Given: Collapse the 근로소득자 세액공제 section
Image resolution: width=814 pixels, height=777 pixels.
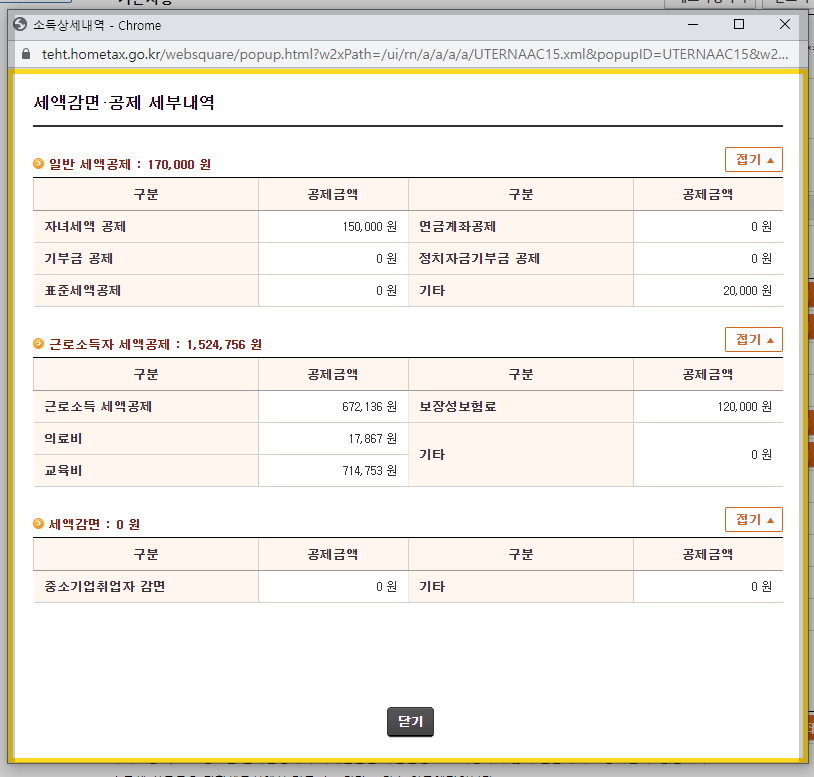Looking at the screenshot, I should click(x=752, y=339).
